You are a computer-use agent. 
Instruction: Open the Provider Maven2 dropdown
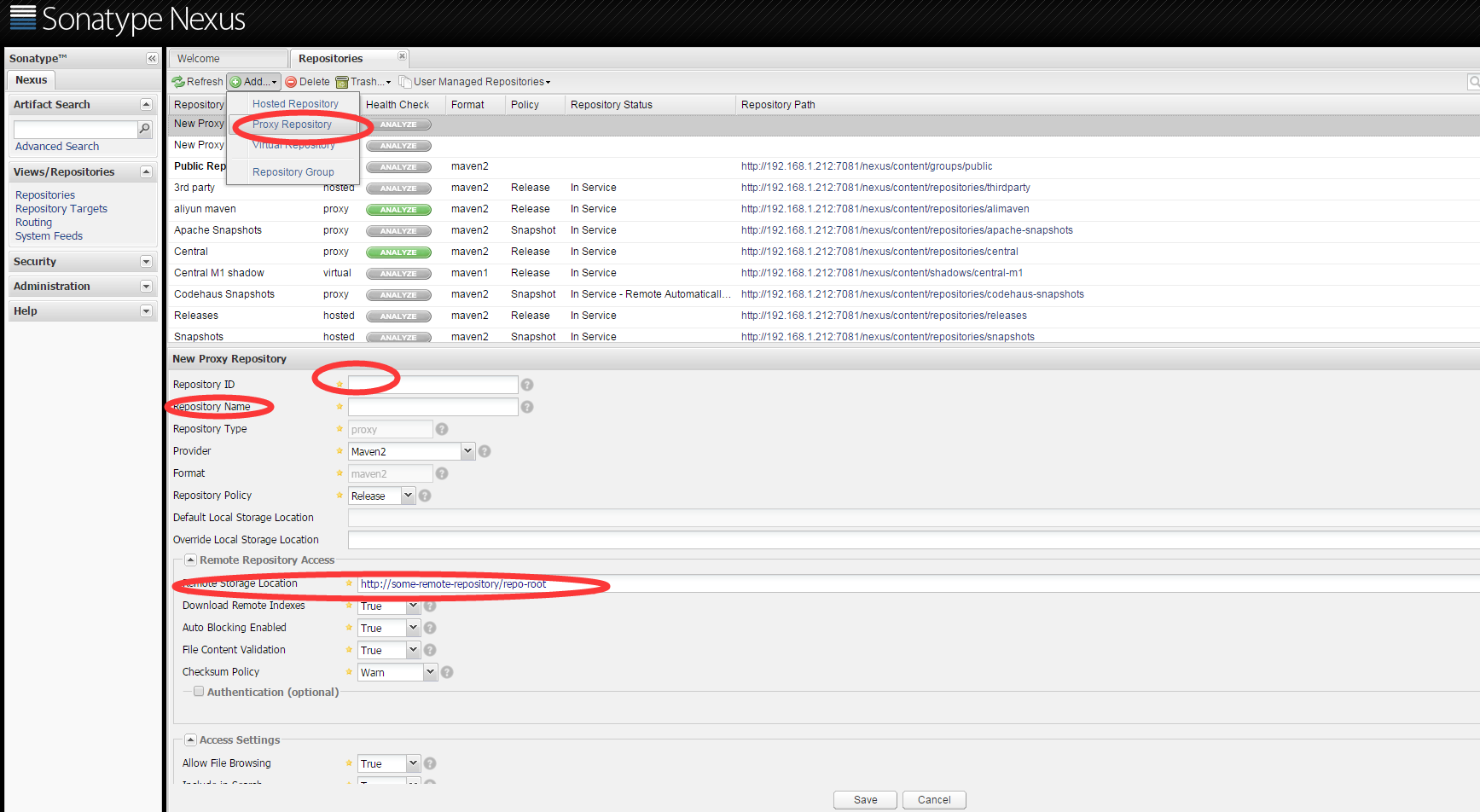pyautogui.click(x=467, y=451)
